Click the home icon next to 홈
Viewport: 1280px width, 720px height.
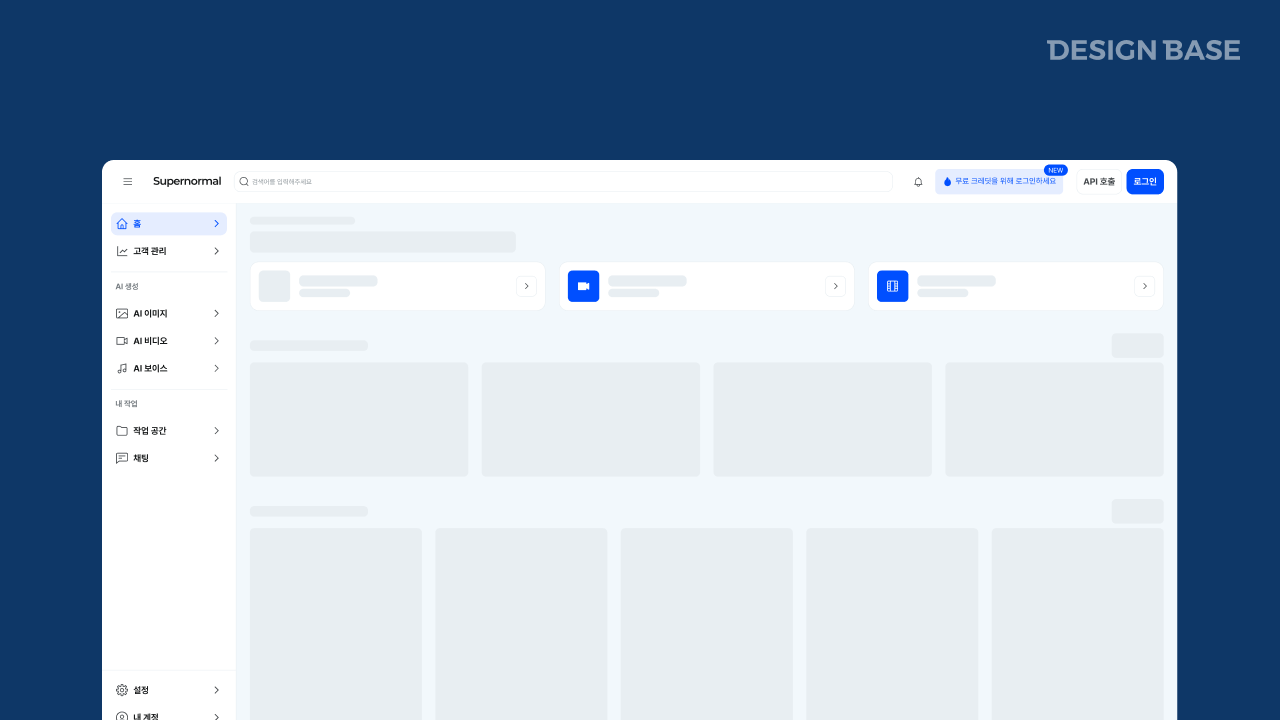click(122, 224)
